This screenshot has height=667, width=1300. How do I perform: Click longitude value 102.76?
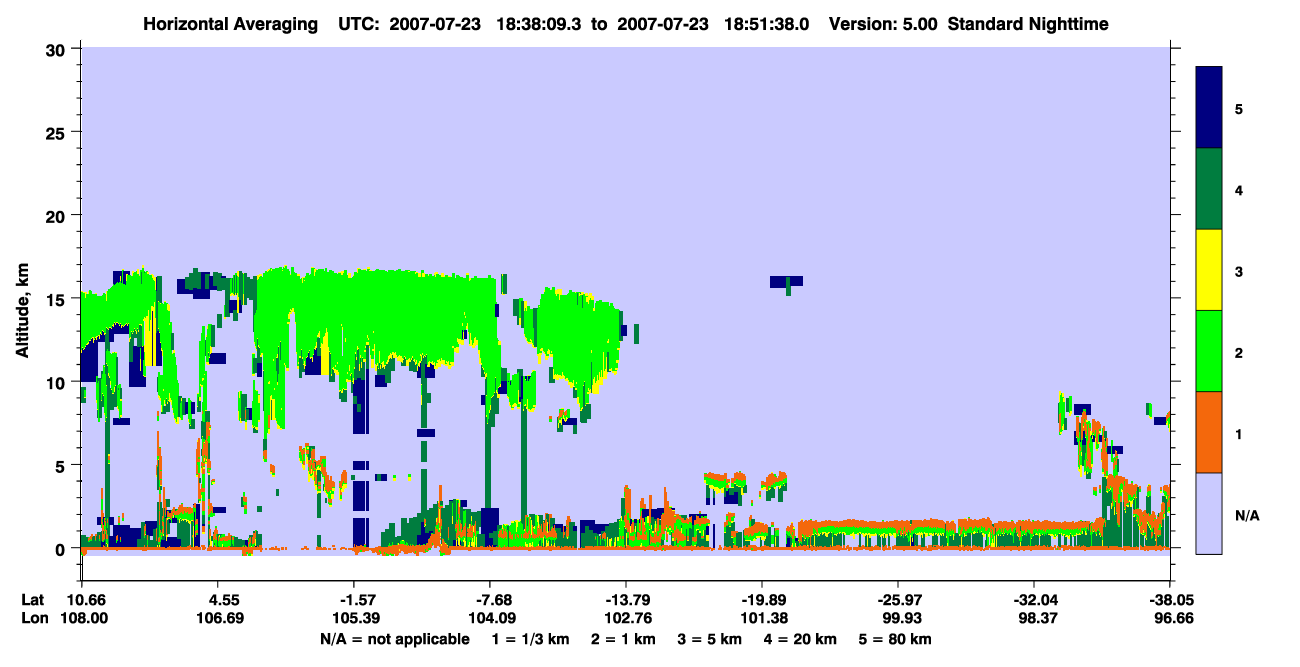(625, 618)
